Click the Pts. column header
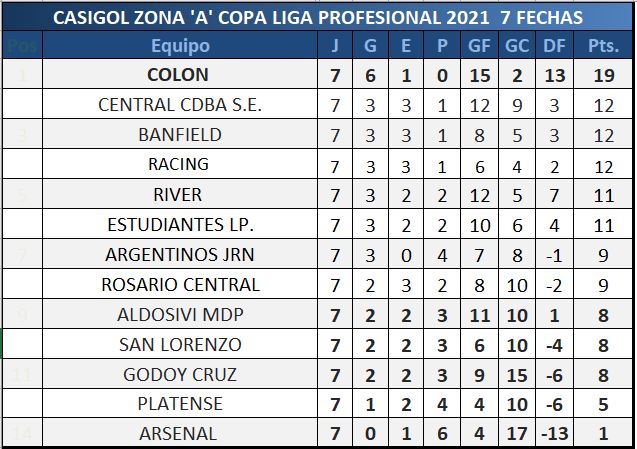The height and width of the screenshot is (449, 637). tap(601, 46)
